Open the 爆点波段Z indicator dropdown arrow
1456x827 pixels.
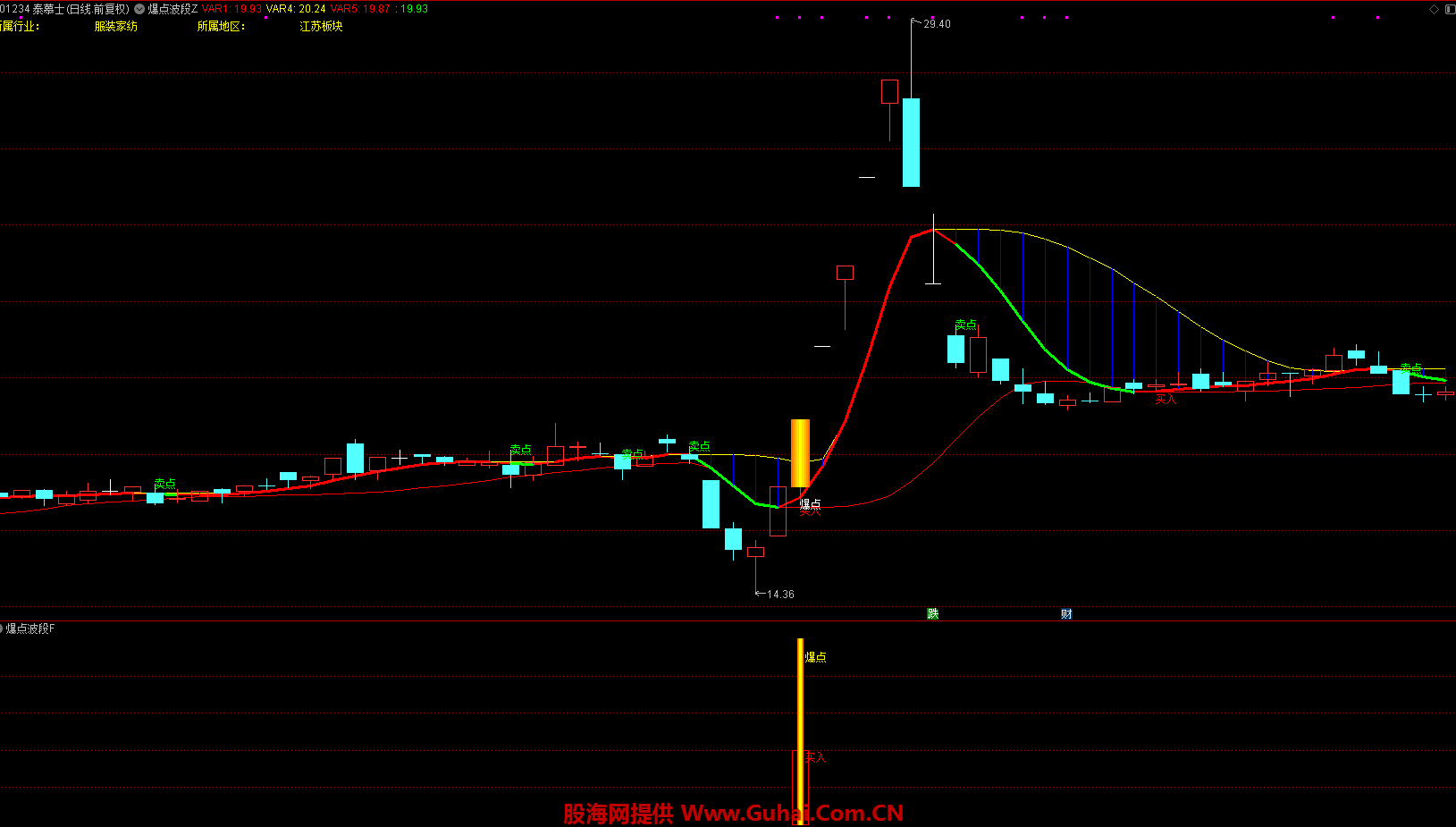coord(139,9)
